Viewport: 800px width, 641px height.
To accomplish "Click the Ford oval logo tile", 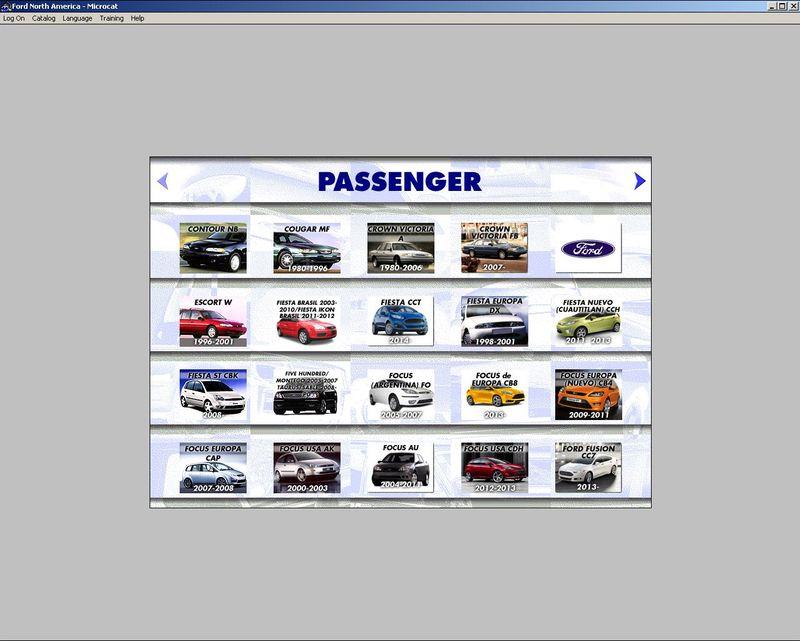I will pyautogui.click(x=588, y=248).
